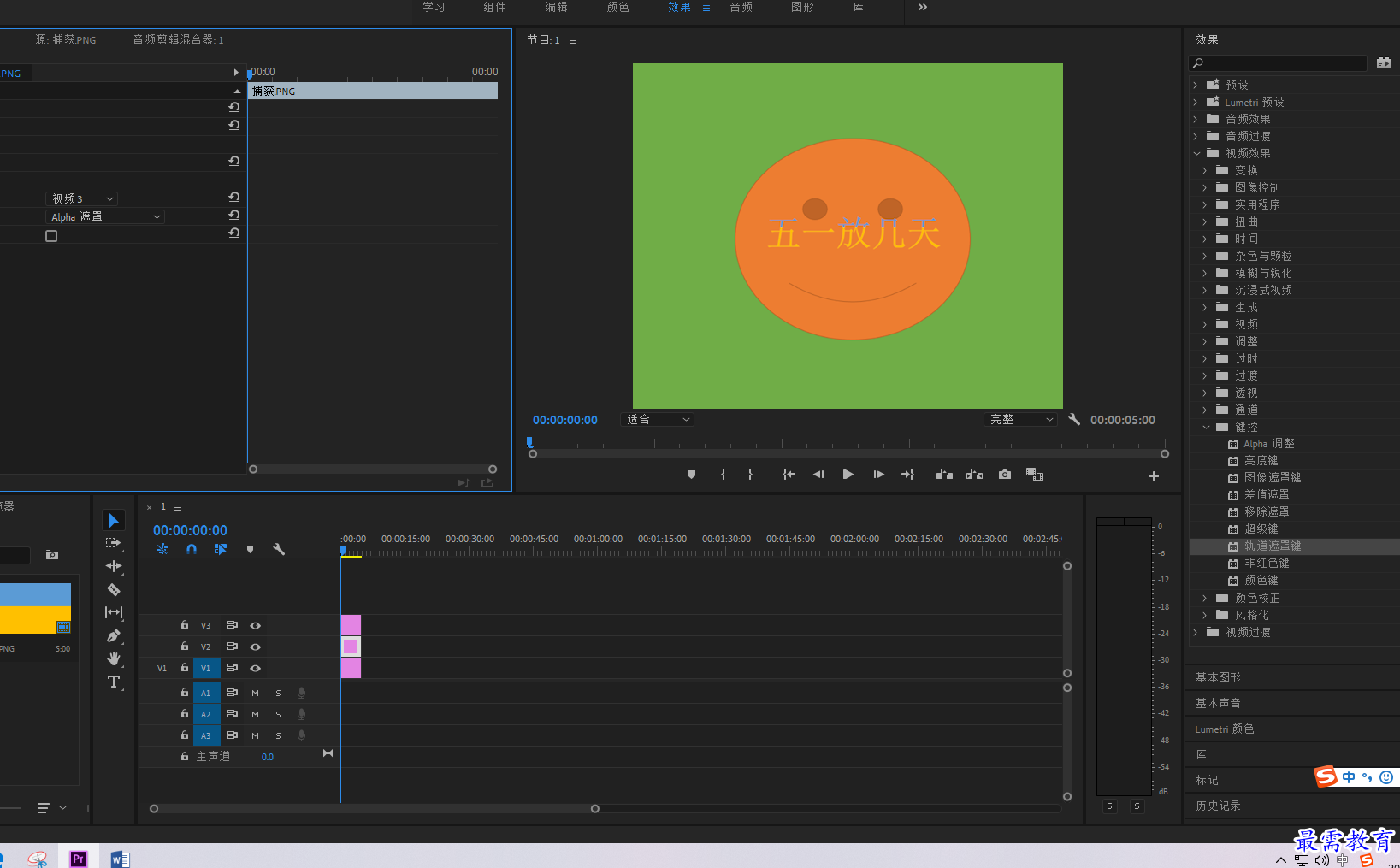Click the Play button in Program monitor

coord(848,475)
